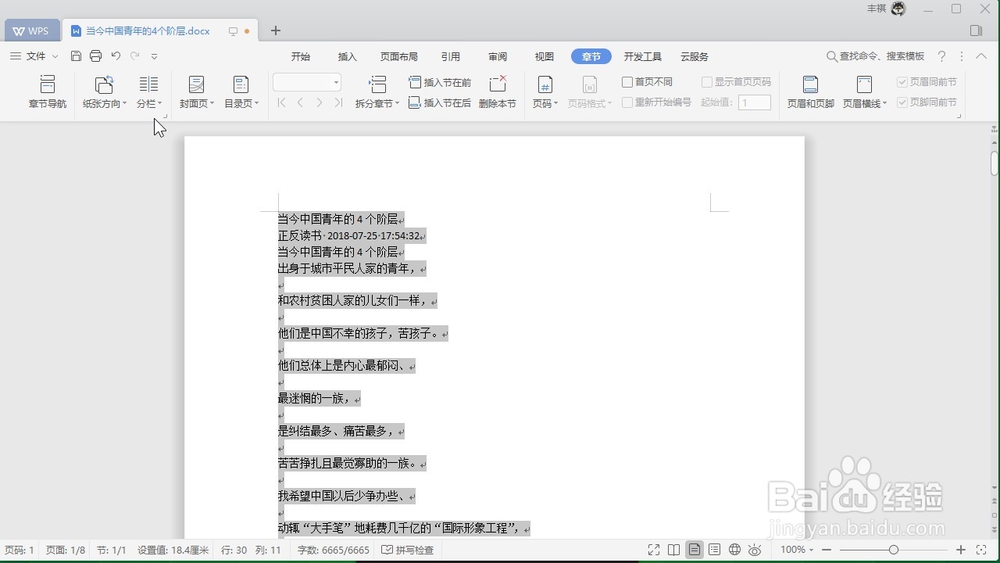
Task: Expand the 文件 menu dropdown arrow
Action: tap(55, 57)
